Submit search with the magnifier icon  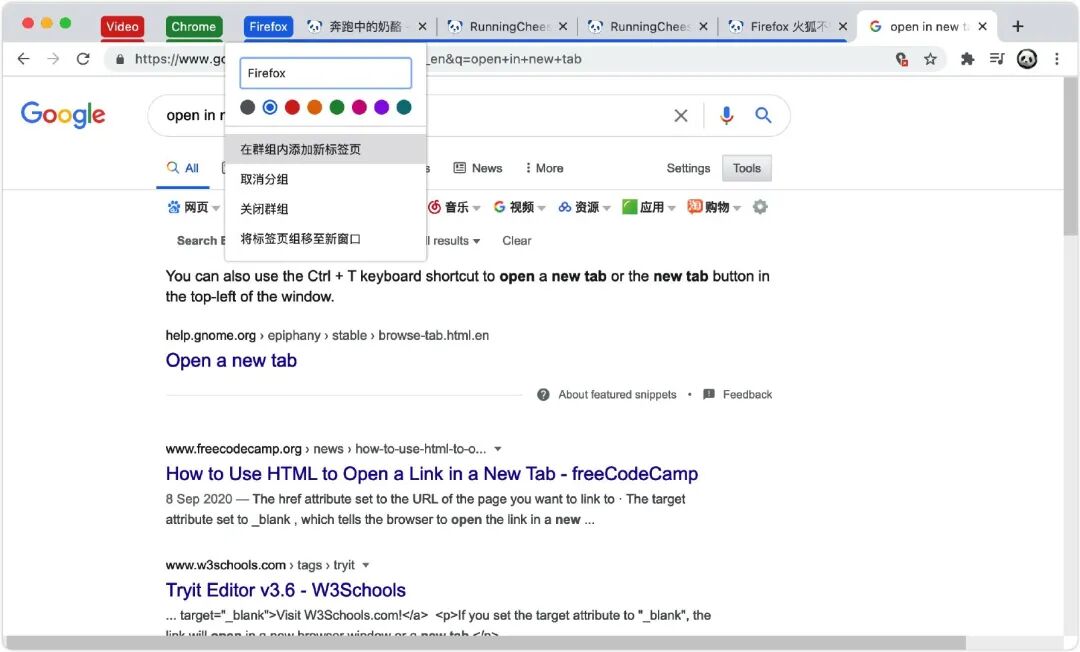[762, 115]
